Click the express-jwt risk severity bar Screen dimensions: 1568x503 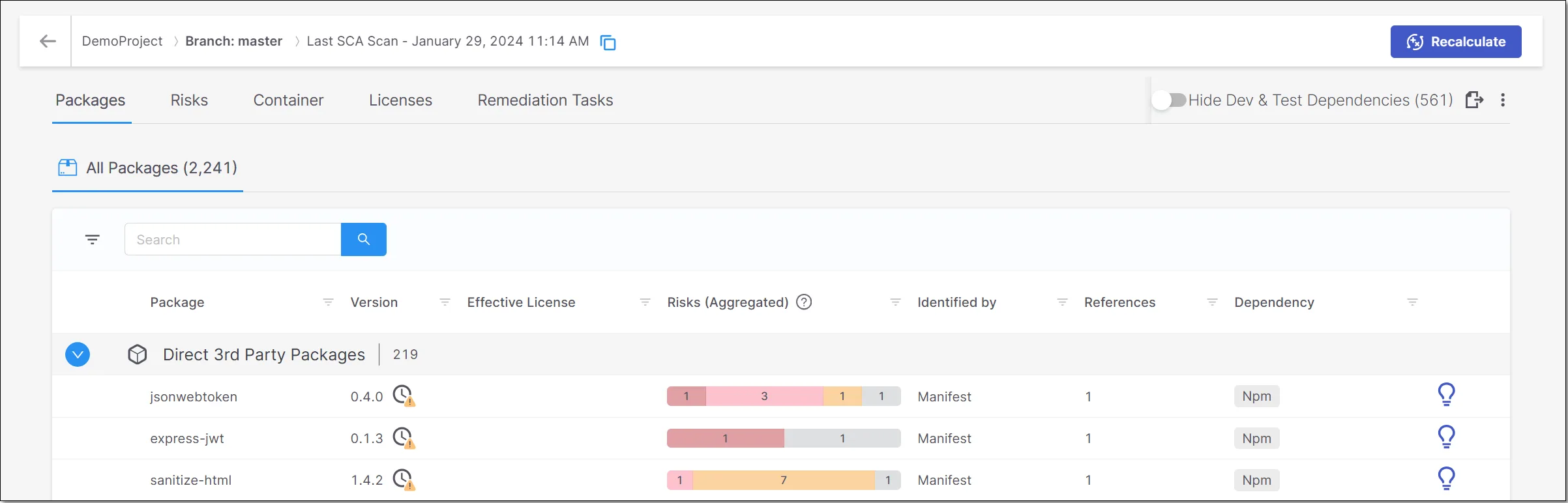coord(784,438)
